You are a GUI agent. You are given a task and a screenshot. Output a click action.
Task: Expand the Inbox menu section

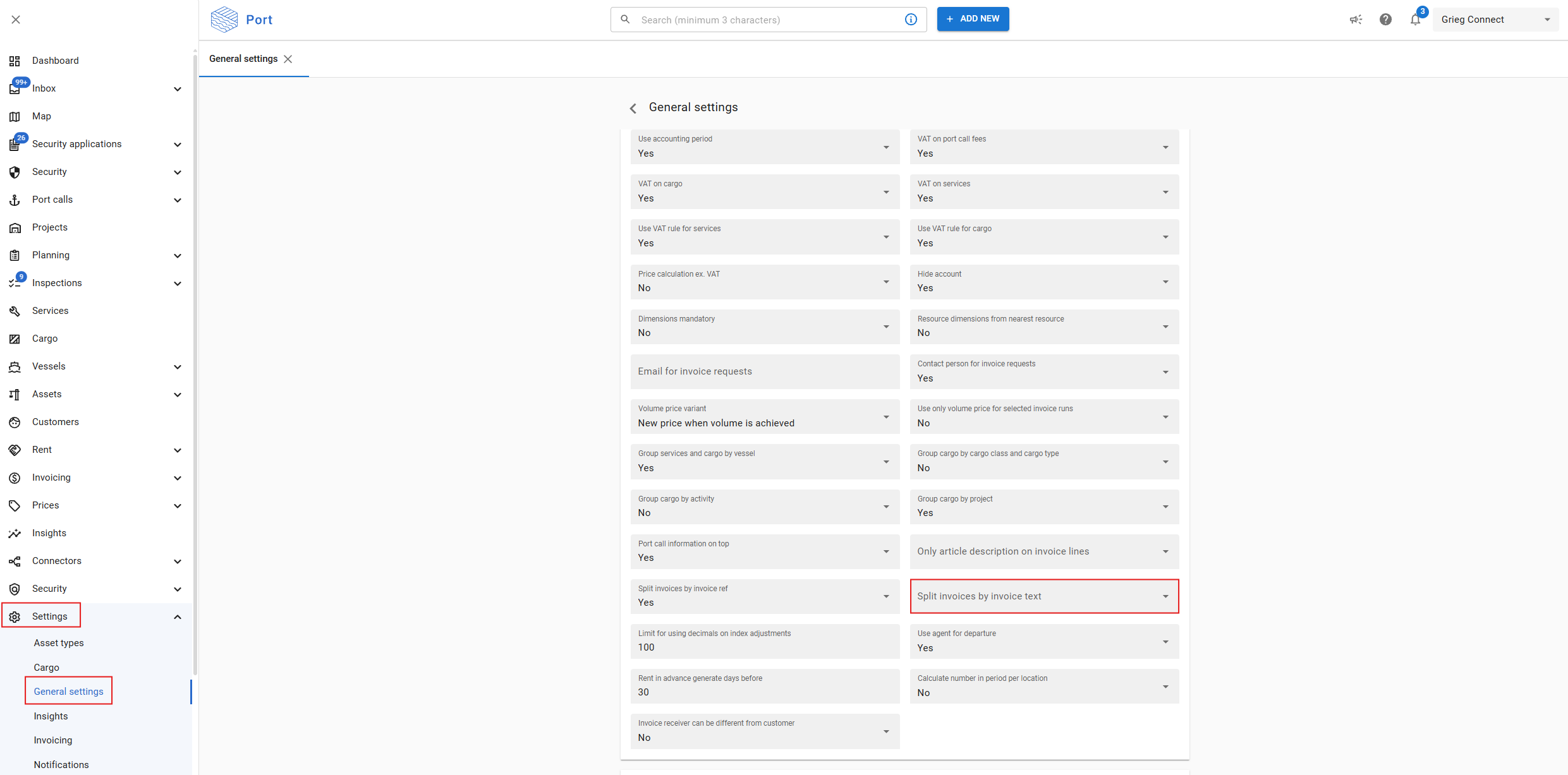pyautogui.click(x=178, y=89)
